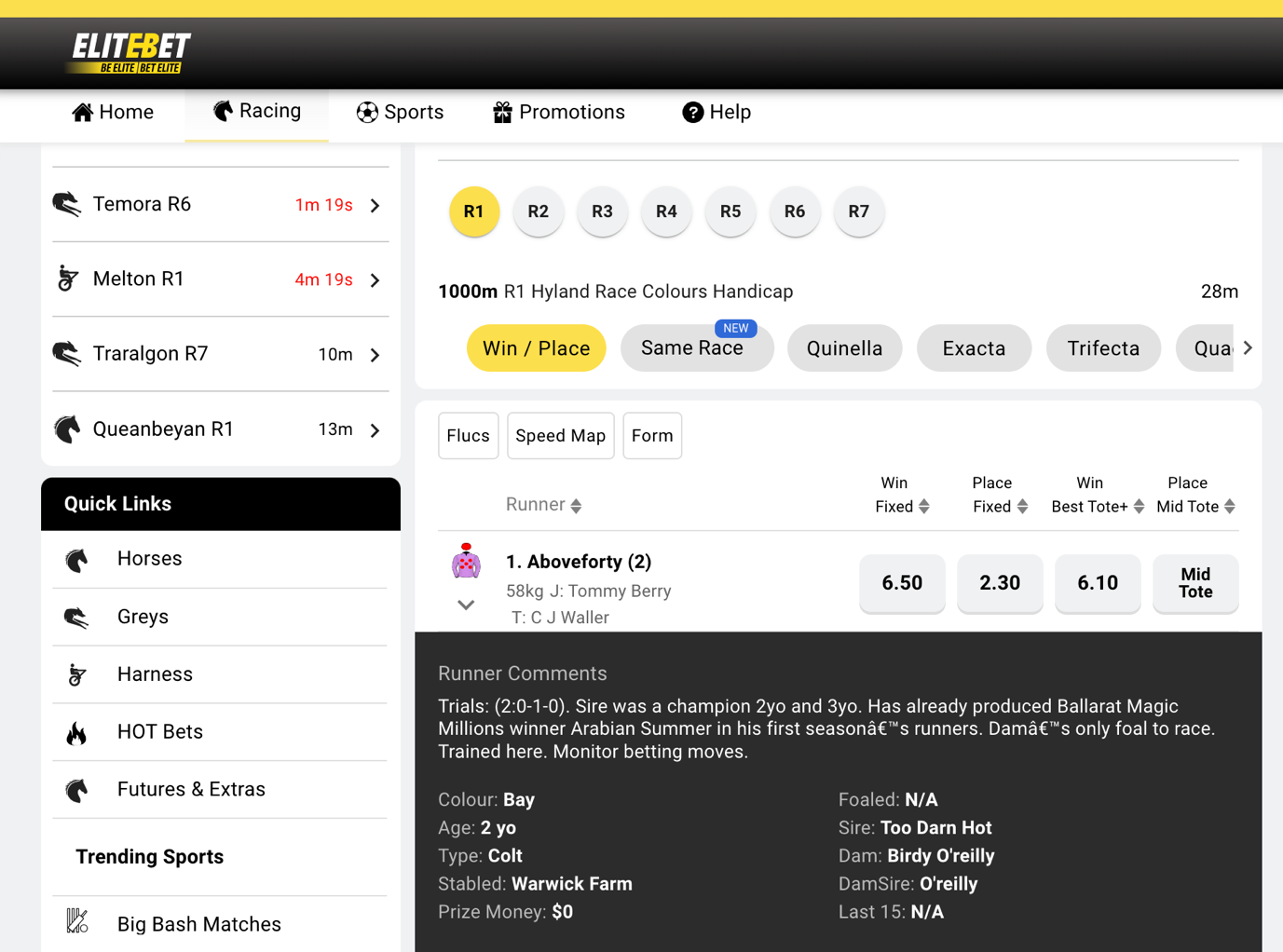Click the jockey silks thumbnail for Aboveforty
The image size is (1283, 952).
tap(465, 563)
